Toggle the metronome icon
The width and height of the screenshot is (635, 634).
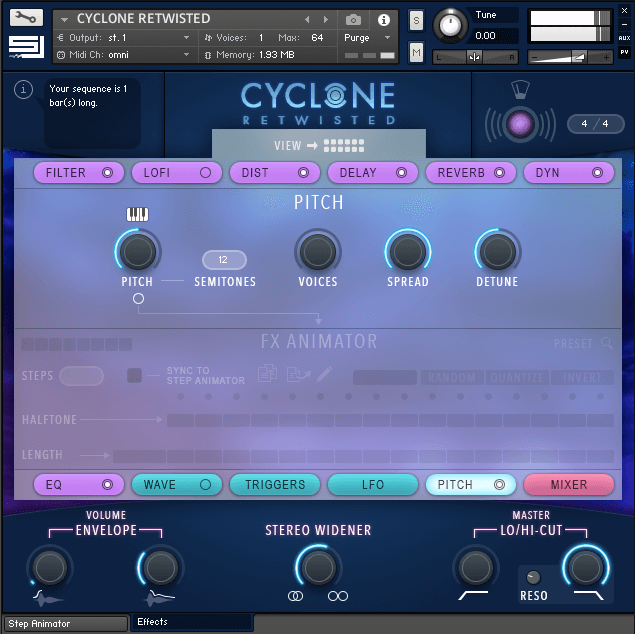coord(520,89)
